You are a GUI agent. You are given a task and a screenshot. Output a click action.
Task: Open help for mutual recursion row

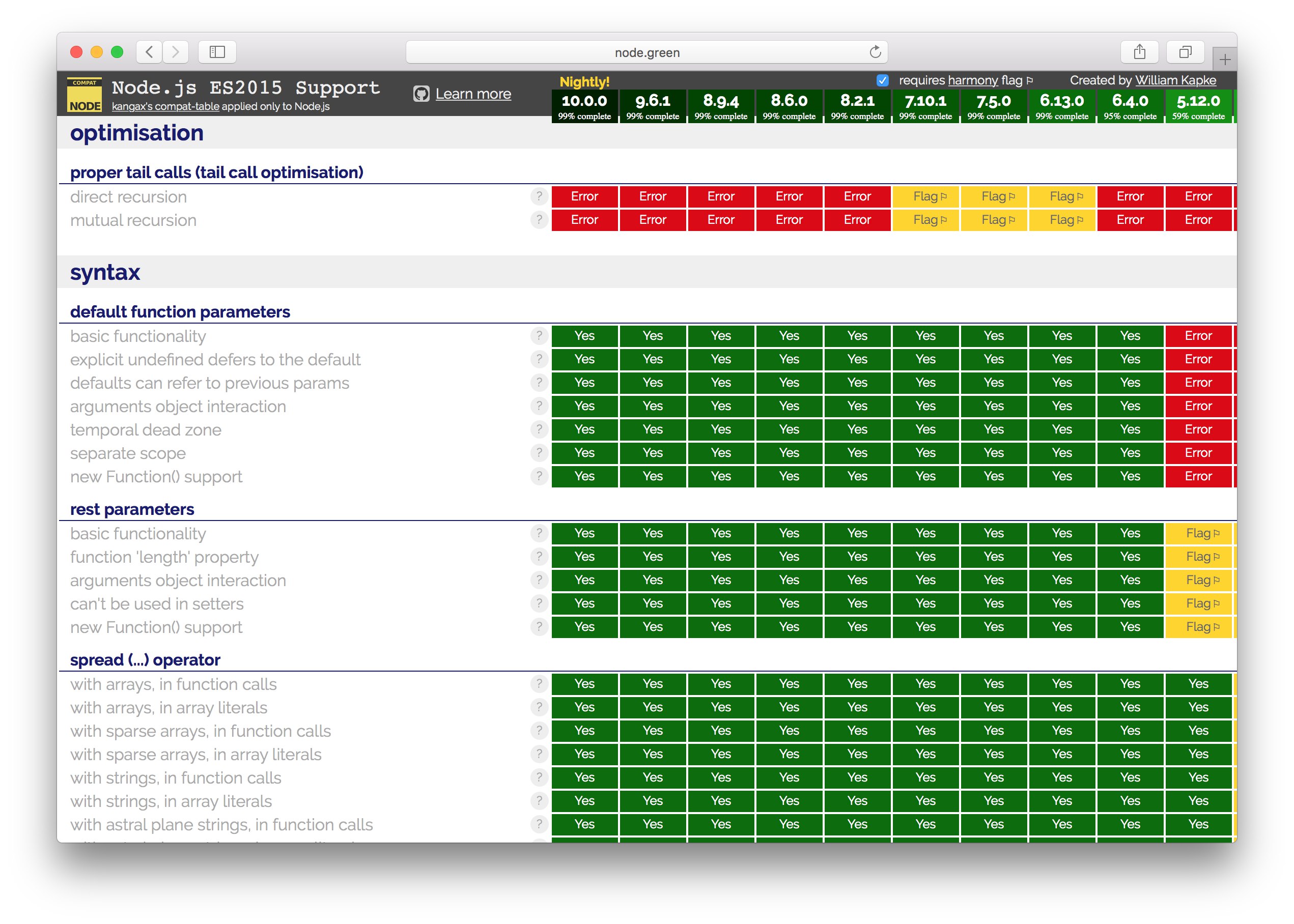pos(539,220)
